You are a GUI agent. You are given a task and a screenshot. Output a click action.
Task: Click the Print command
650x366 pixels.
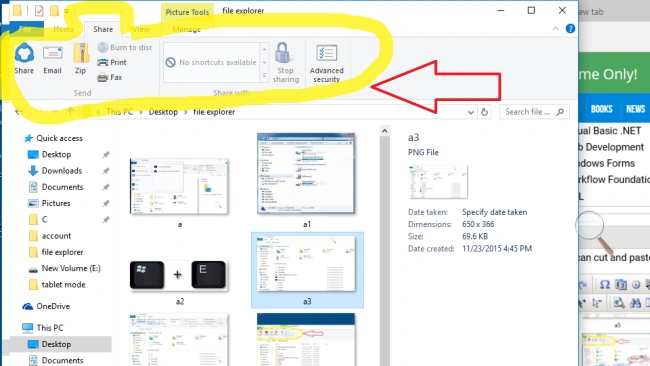point(112,62)
